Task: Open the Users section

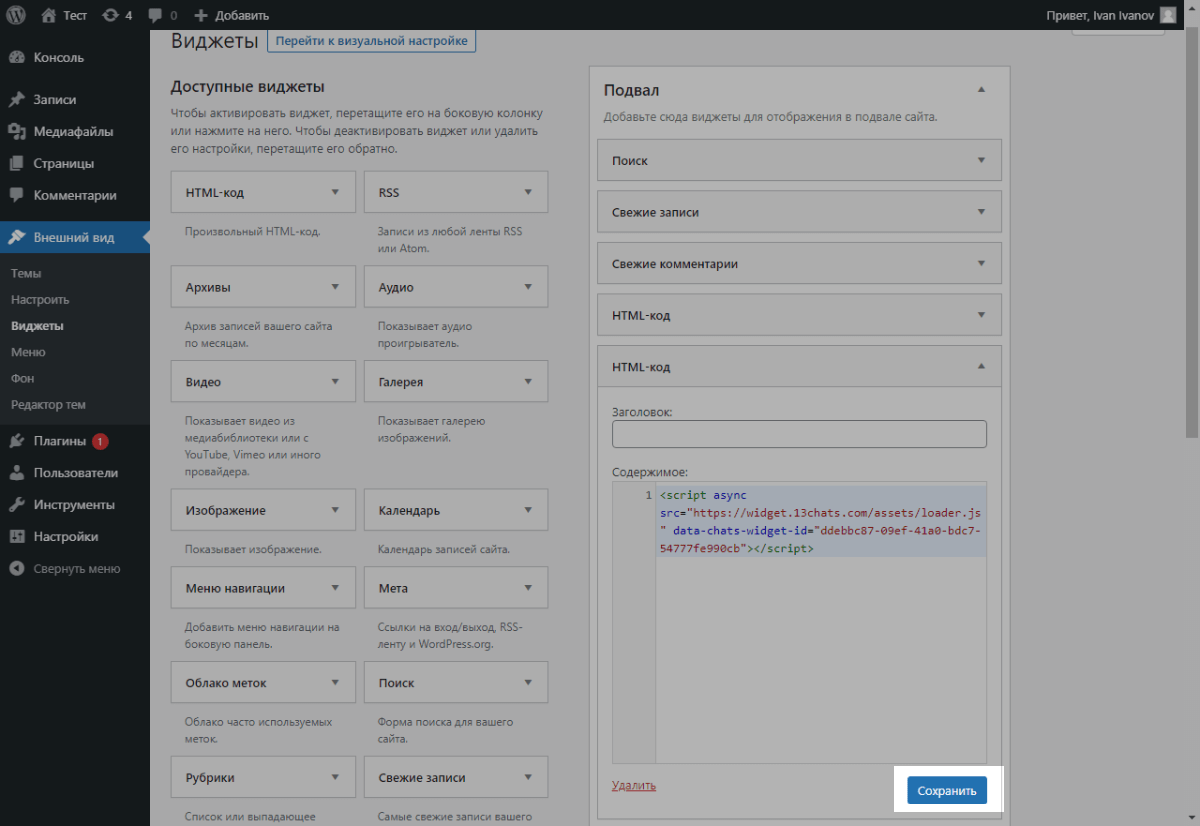Action: point(75,473)
